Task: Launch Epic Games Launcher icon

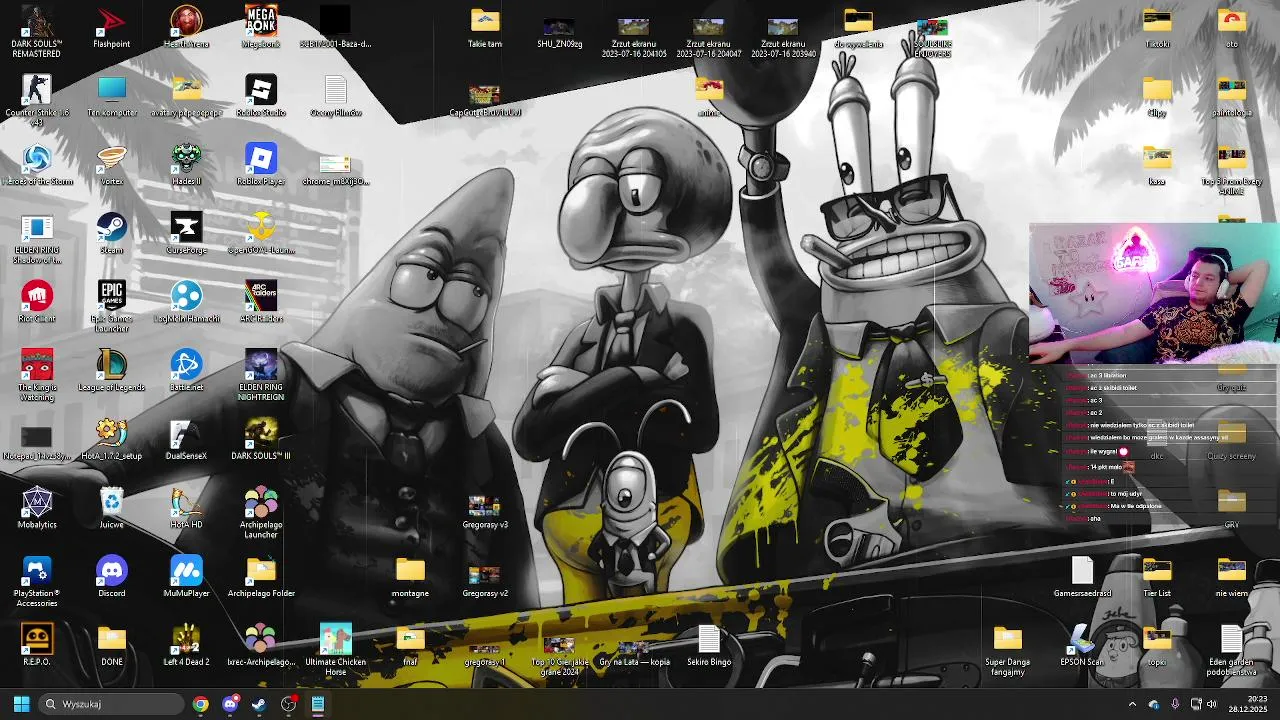Action: tap(111, 306)
